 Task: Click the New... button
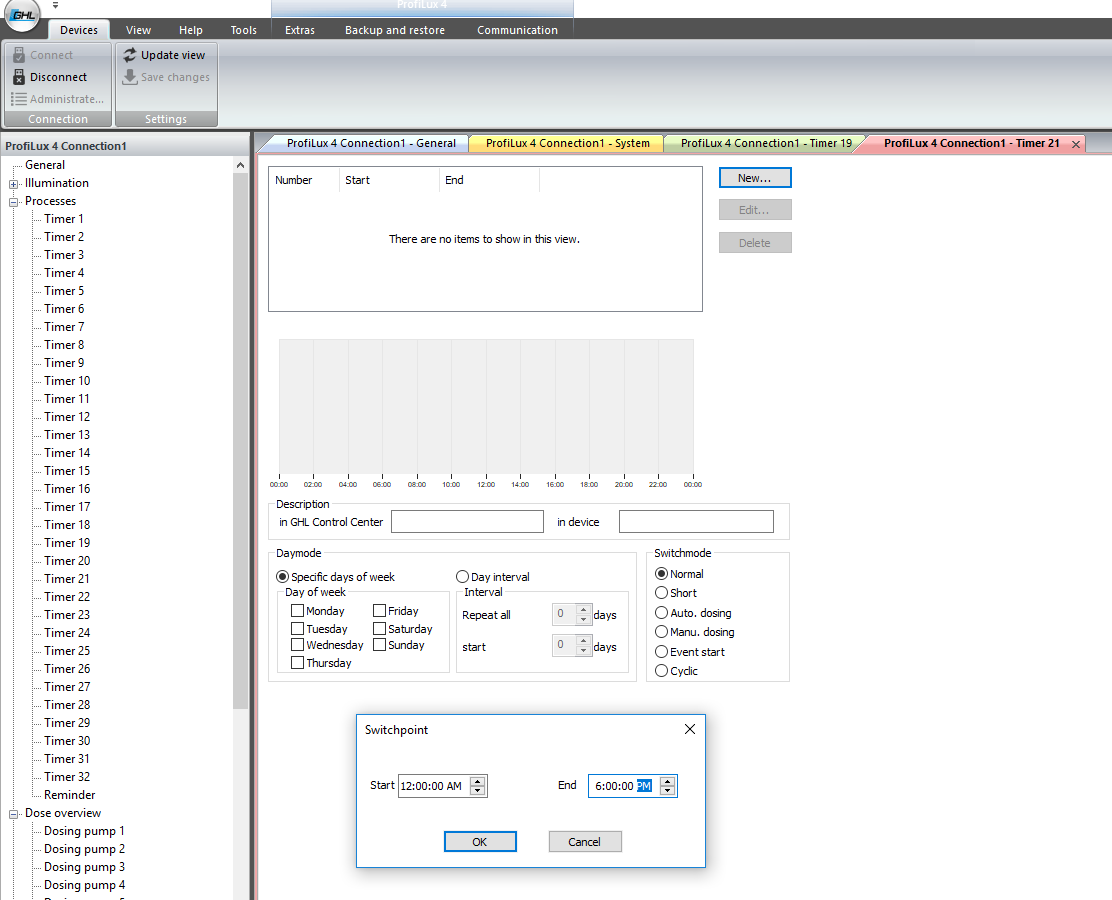coord(755,178)
